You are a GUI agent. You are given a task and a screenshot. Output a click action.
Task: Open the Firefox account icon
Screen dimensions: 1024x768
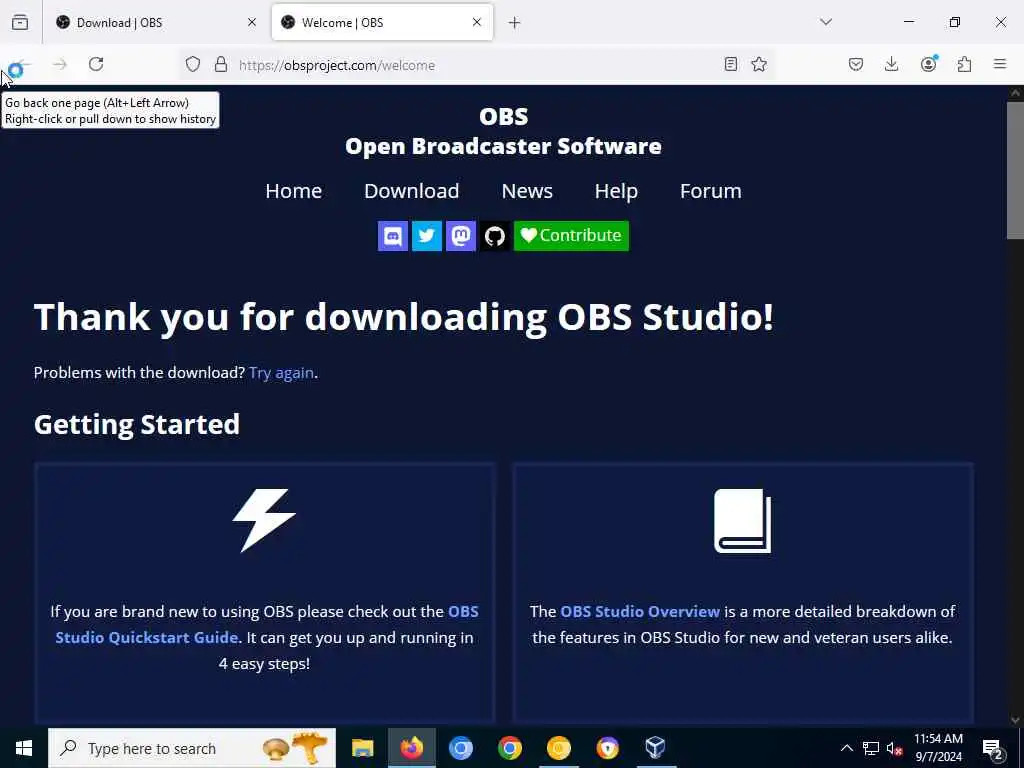pyautogui.click(x=929, y=63)
